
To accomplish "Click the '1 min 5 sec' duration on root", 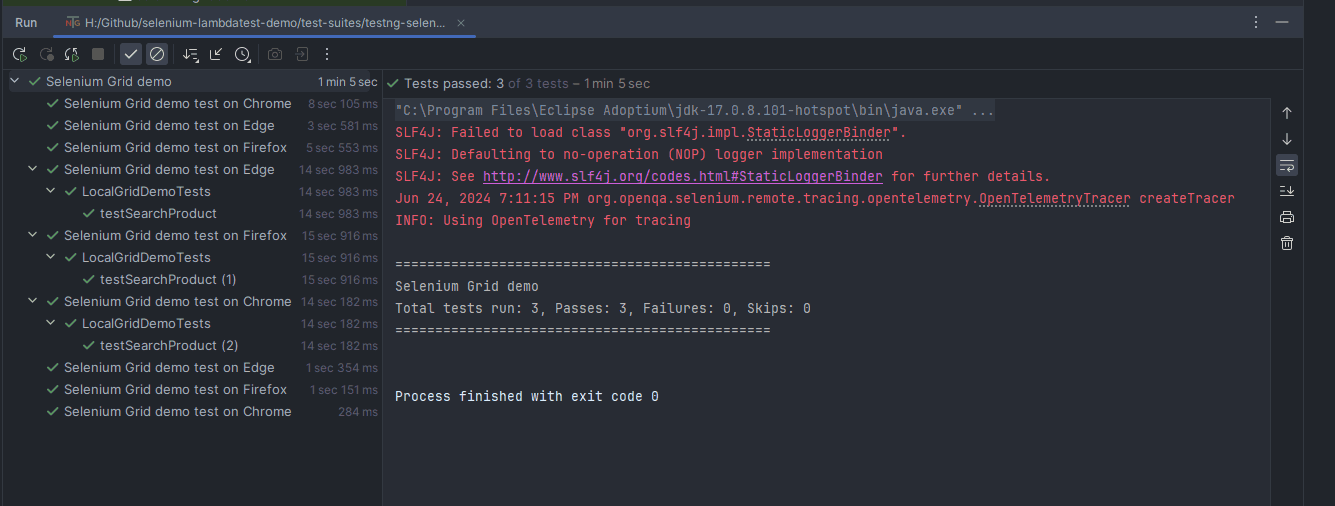I will coord(348,82).
